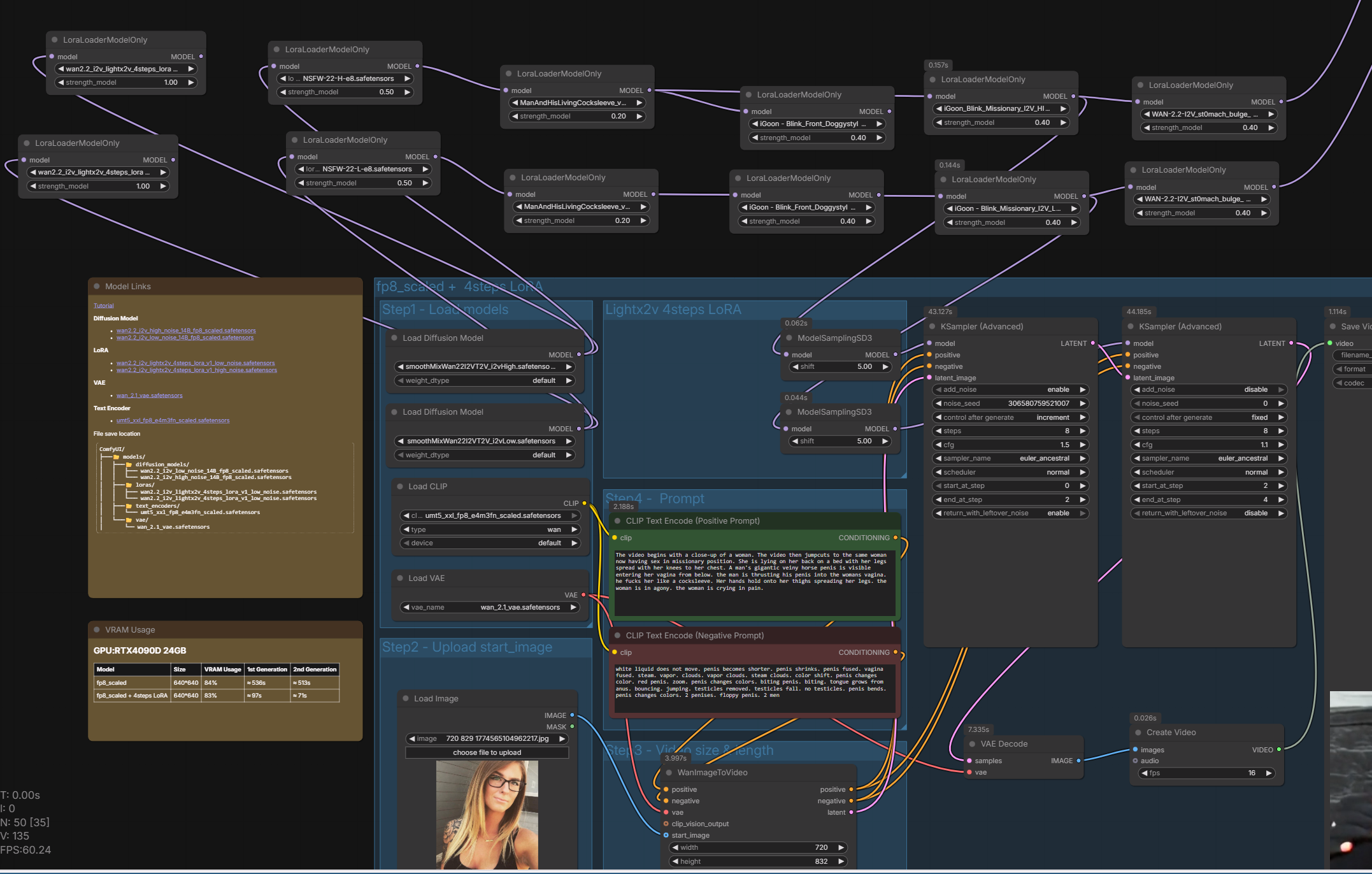Screen dimensions: 1372x874
Task: Click the width field in WanImageToVideo
Action: pos(757,848)
